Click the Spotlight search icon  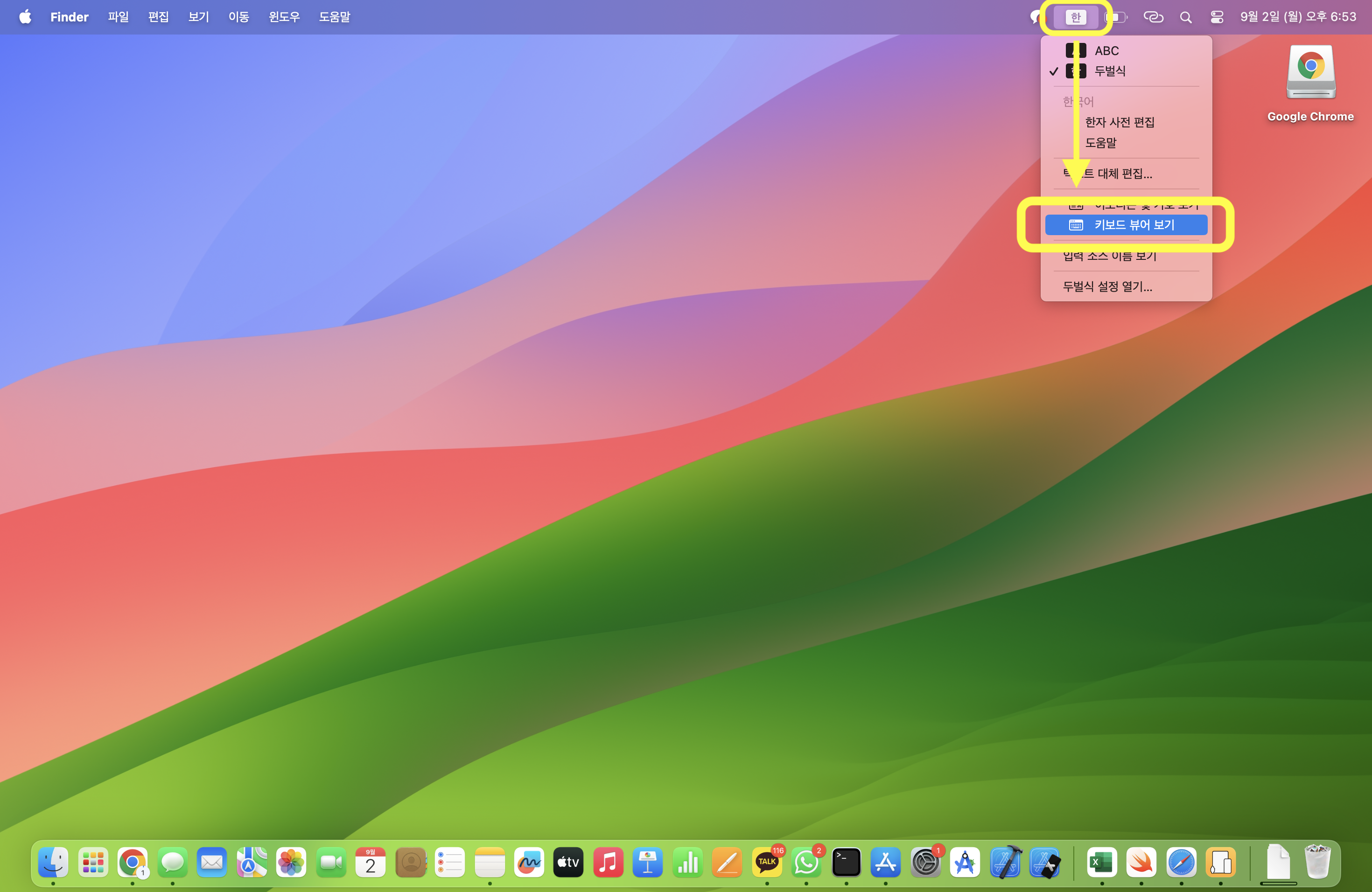[1185, 17]
